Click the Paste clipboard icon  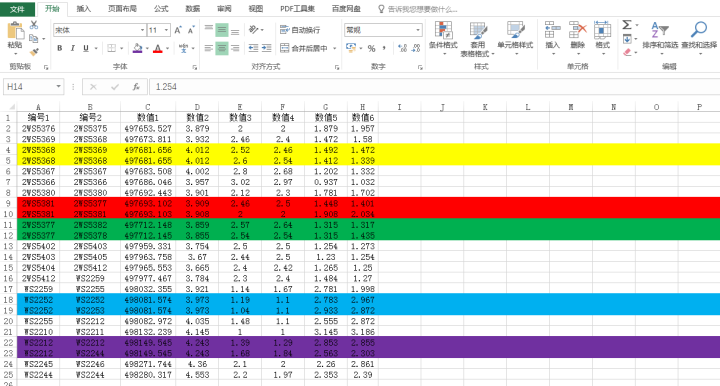15,31
